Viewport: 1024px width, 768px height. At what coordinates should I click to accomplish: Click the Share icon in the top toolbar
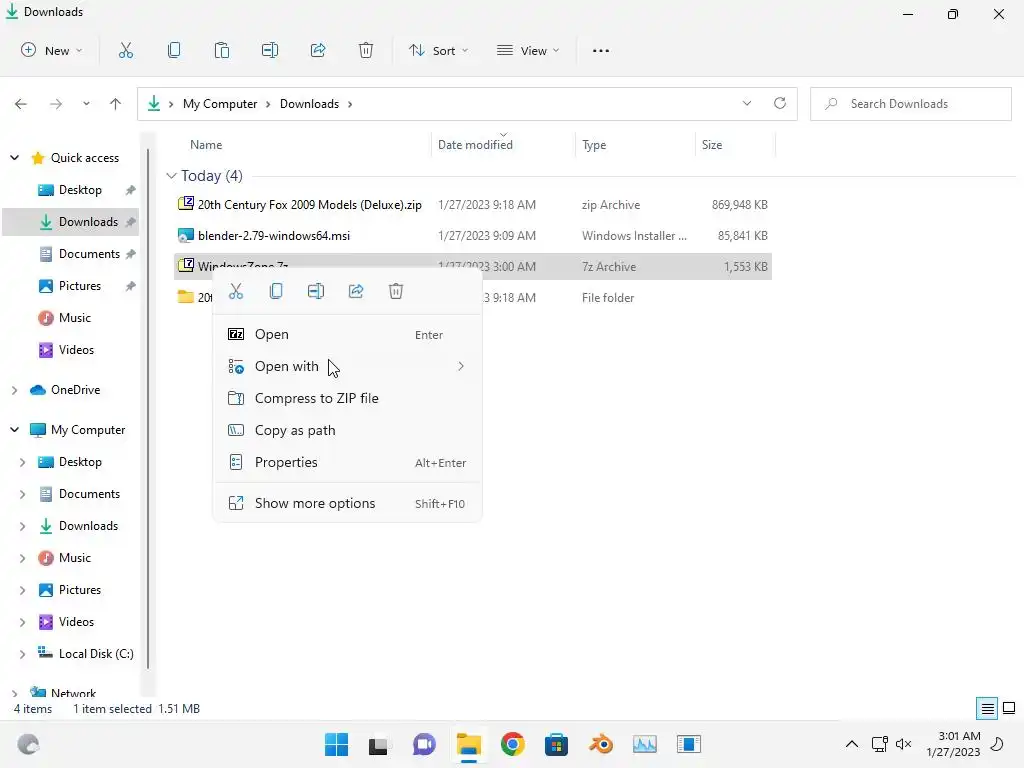(318, 50)
